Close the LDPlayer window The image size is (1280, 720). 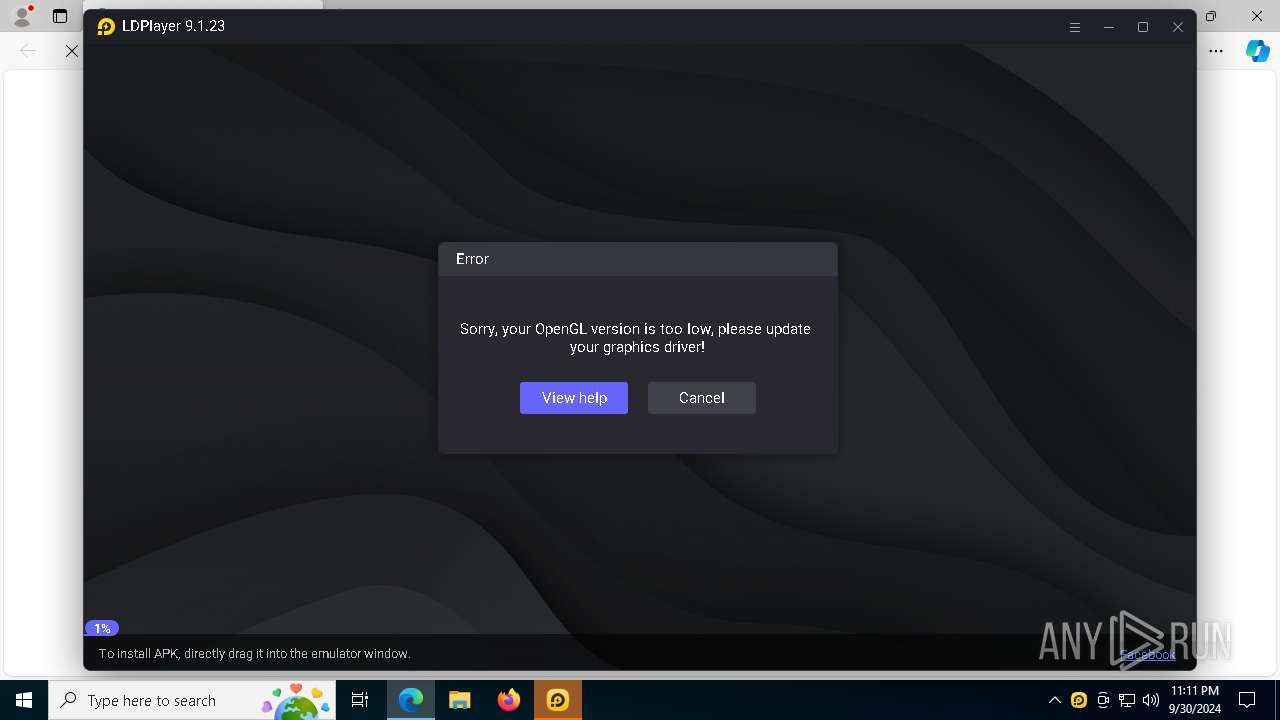pyautogui.click(x=1178, y=28)
